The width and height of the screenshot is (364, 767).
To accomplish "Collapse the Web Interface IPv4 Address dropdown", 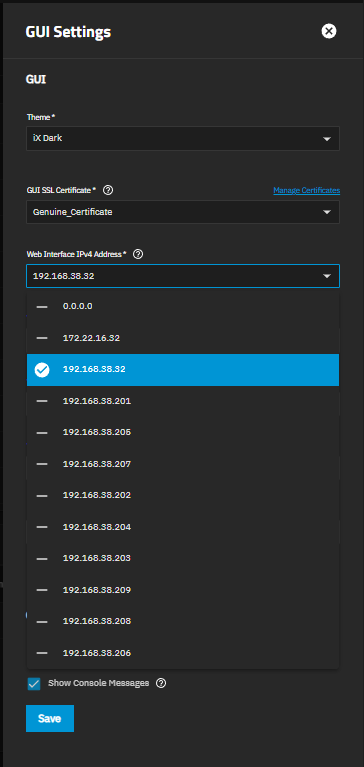I will (x=182, y=276).
